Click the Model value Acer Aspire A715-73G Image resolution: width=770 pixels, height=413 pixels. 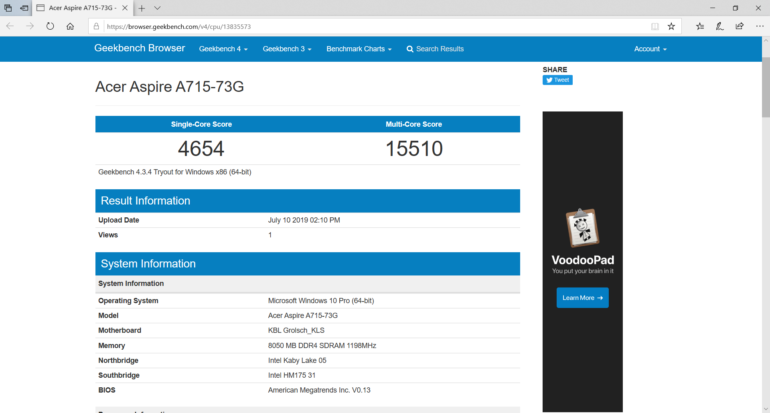pos(302,315)
